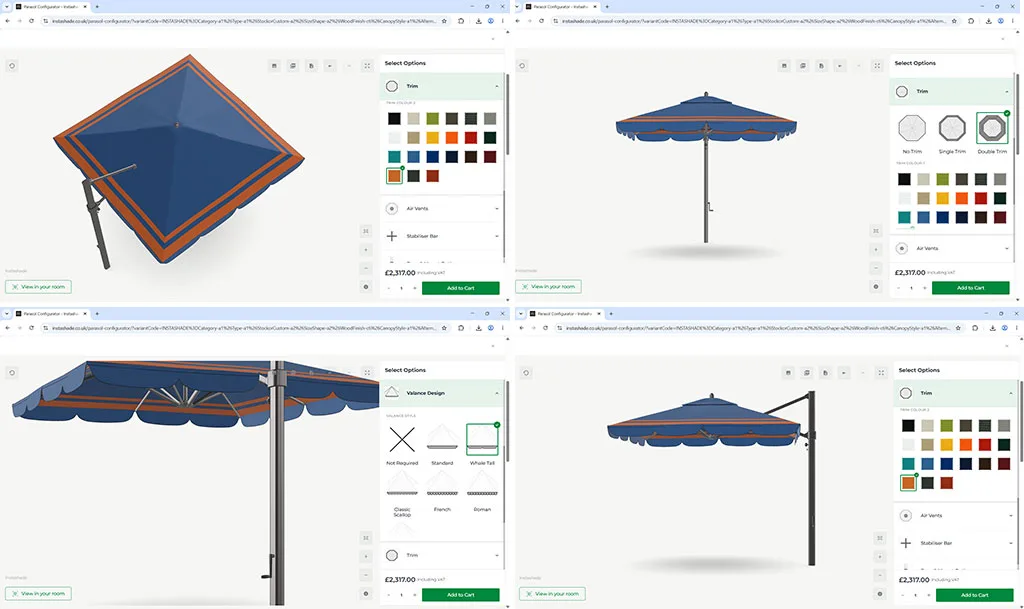Reset the 3D view in bottom-left window

12,373
